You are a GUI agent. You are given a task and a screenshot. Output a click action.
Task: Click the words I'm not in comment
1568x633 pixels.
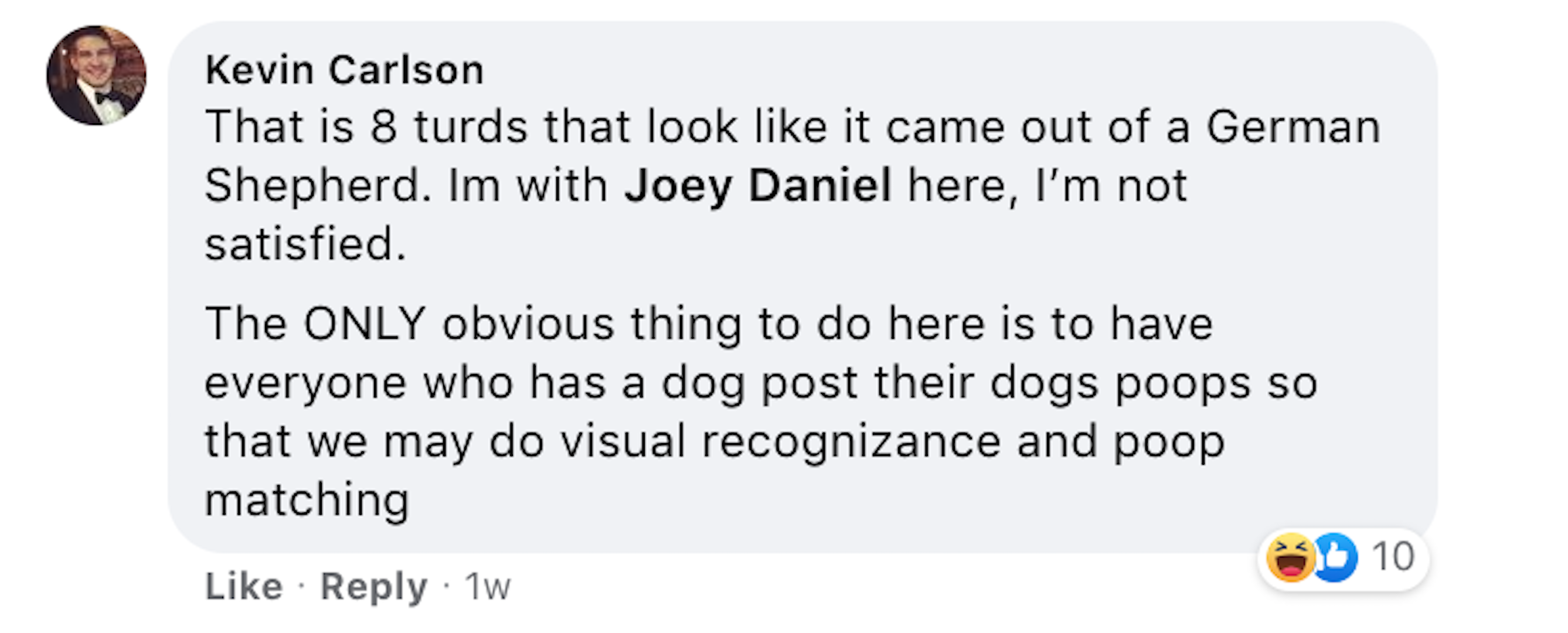click(1111, 185)
